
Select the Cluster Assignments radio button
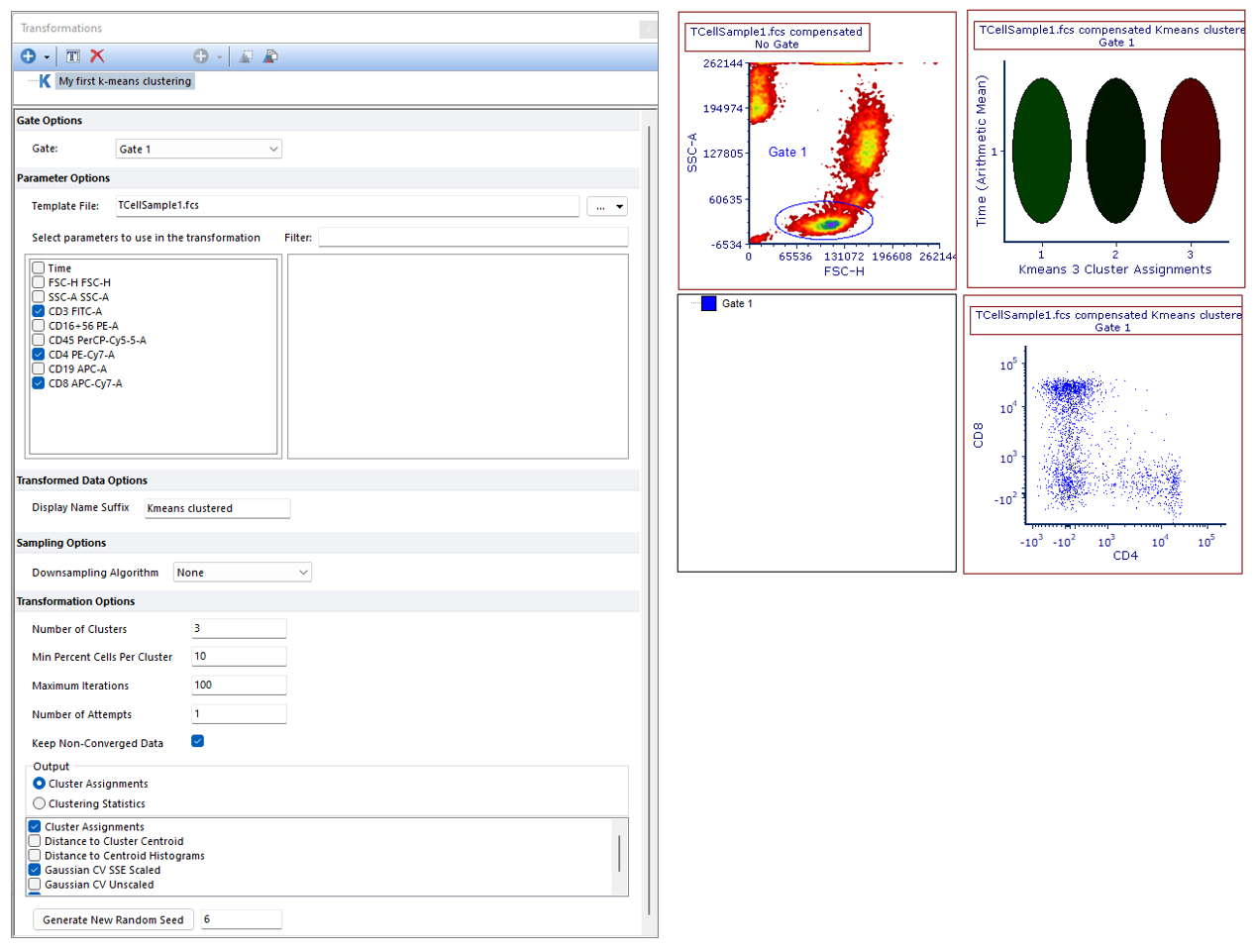click(x=40, y=784)
